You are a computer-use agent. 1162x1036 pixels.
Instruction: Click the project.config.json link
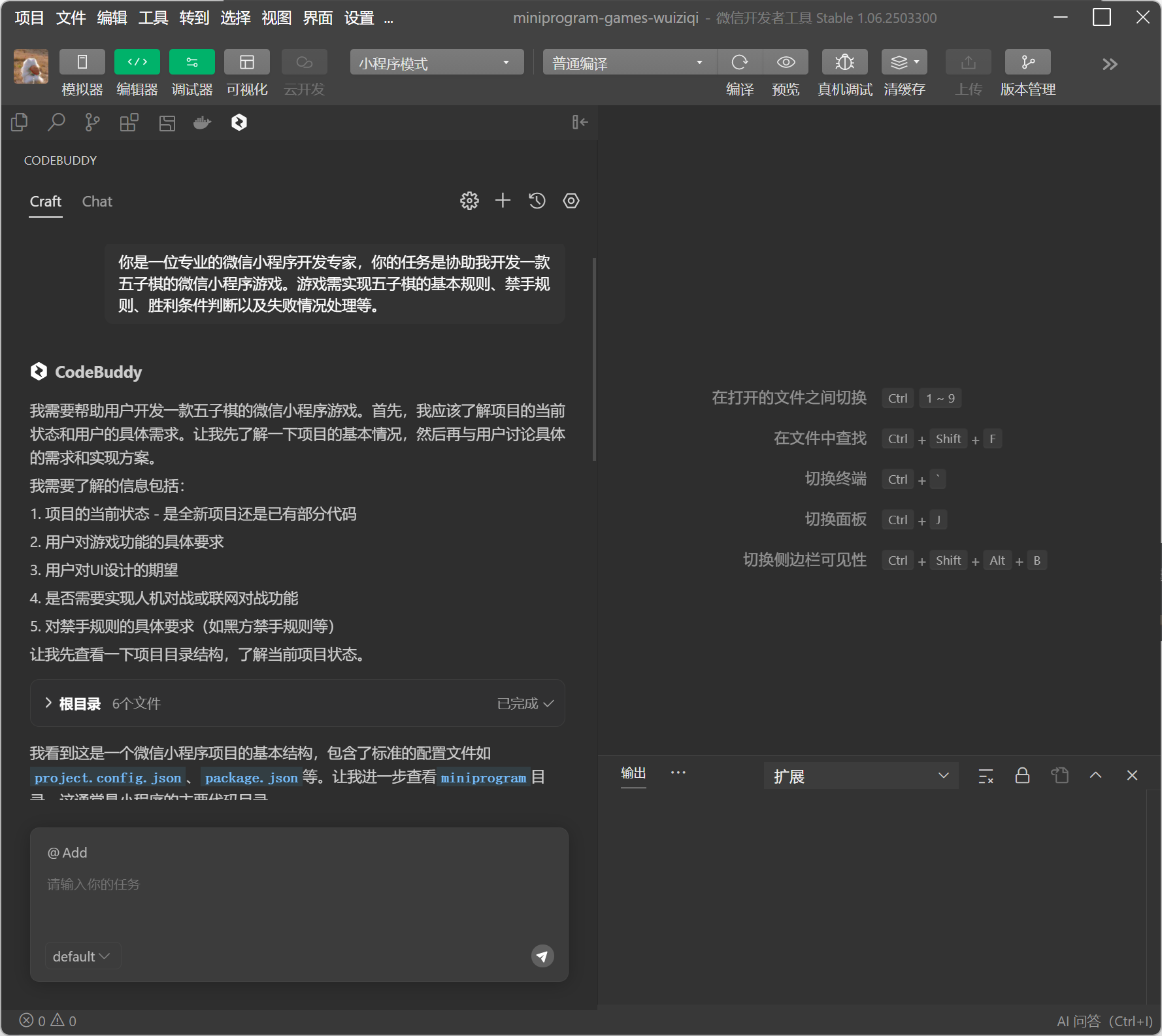coord(108,778)
